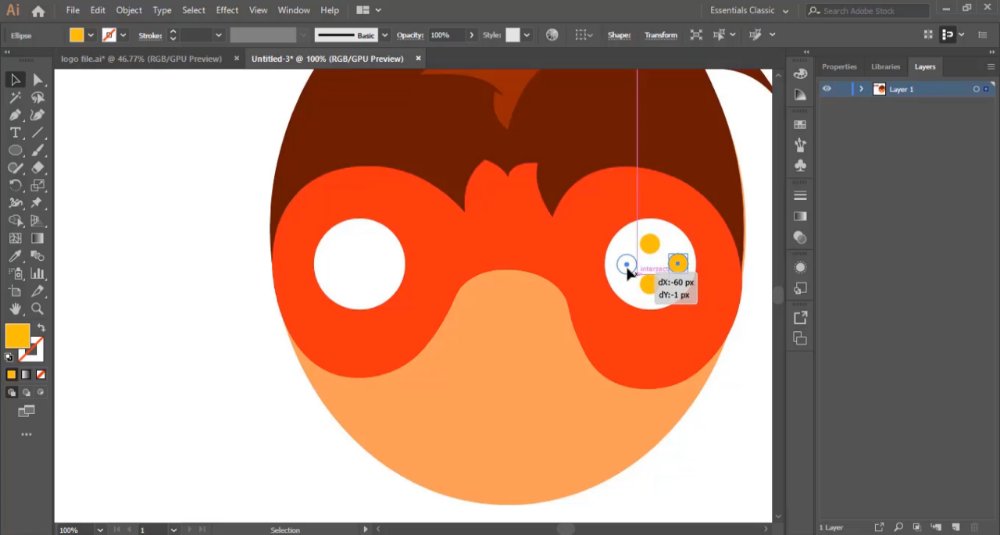Viewport: 1000px width, 535px height.
Task: Choose the Magic Wand tool
Action: [15, 98]
